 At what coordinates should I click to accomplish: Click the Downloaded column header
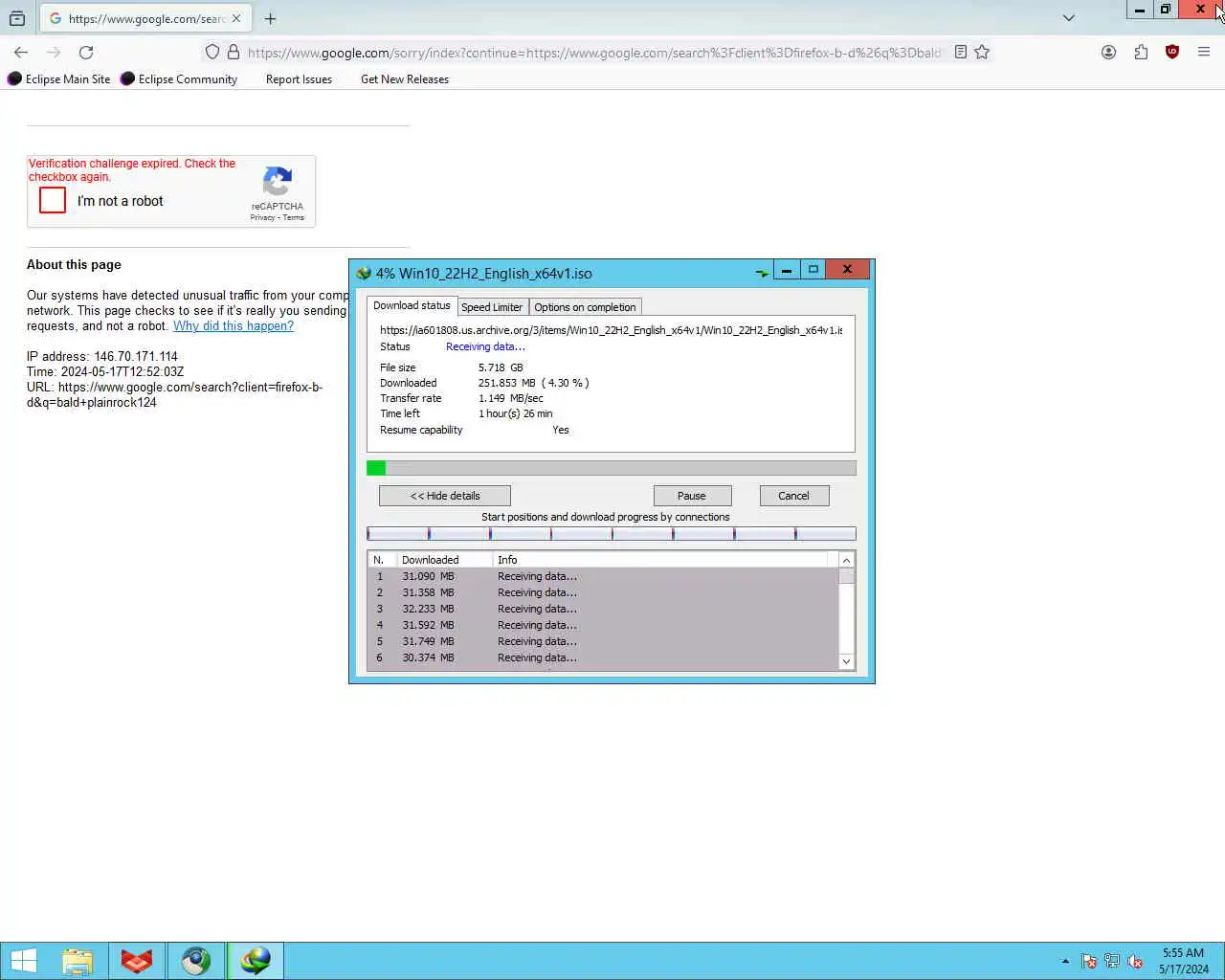point(444,560)
